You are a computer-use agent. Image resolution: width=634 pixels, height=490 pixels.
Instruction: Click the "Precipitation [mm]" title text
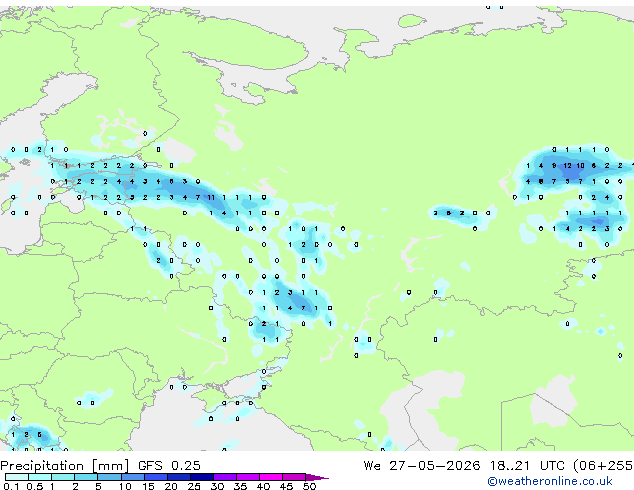(64, 466)
